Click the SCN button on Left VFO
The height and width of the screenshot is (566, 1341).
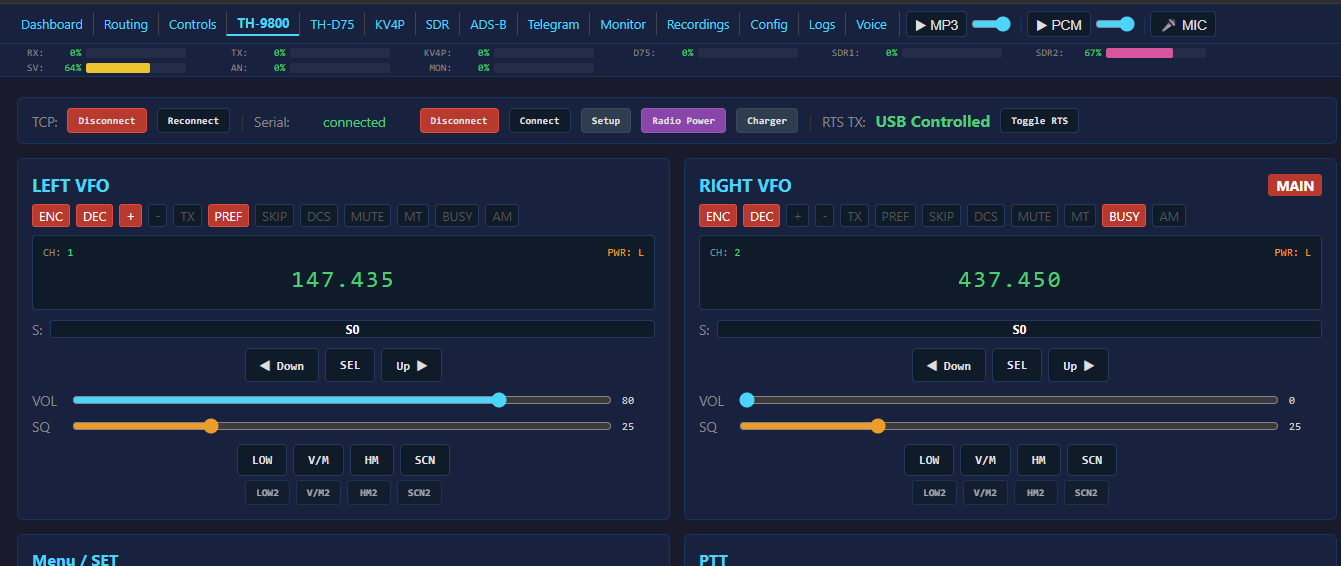click(x=425, y=460)
